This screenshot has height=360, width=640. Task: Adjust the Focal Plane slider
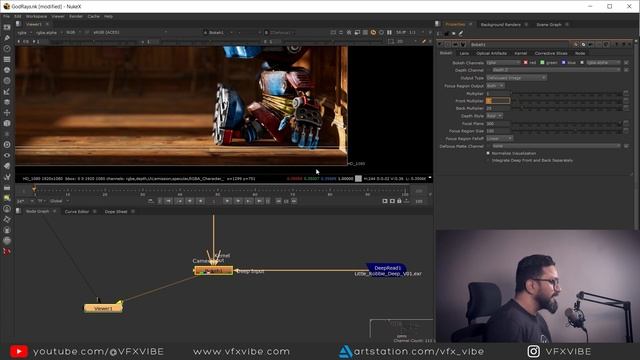[x=567, y=123]
